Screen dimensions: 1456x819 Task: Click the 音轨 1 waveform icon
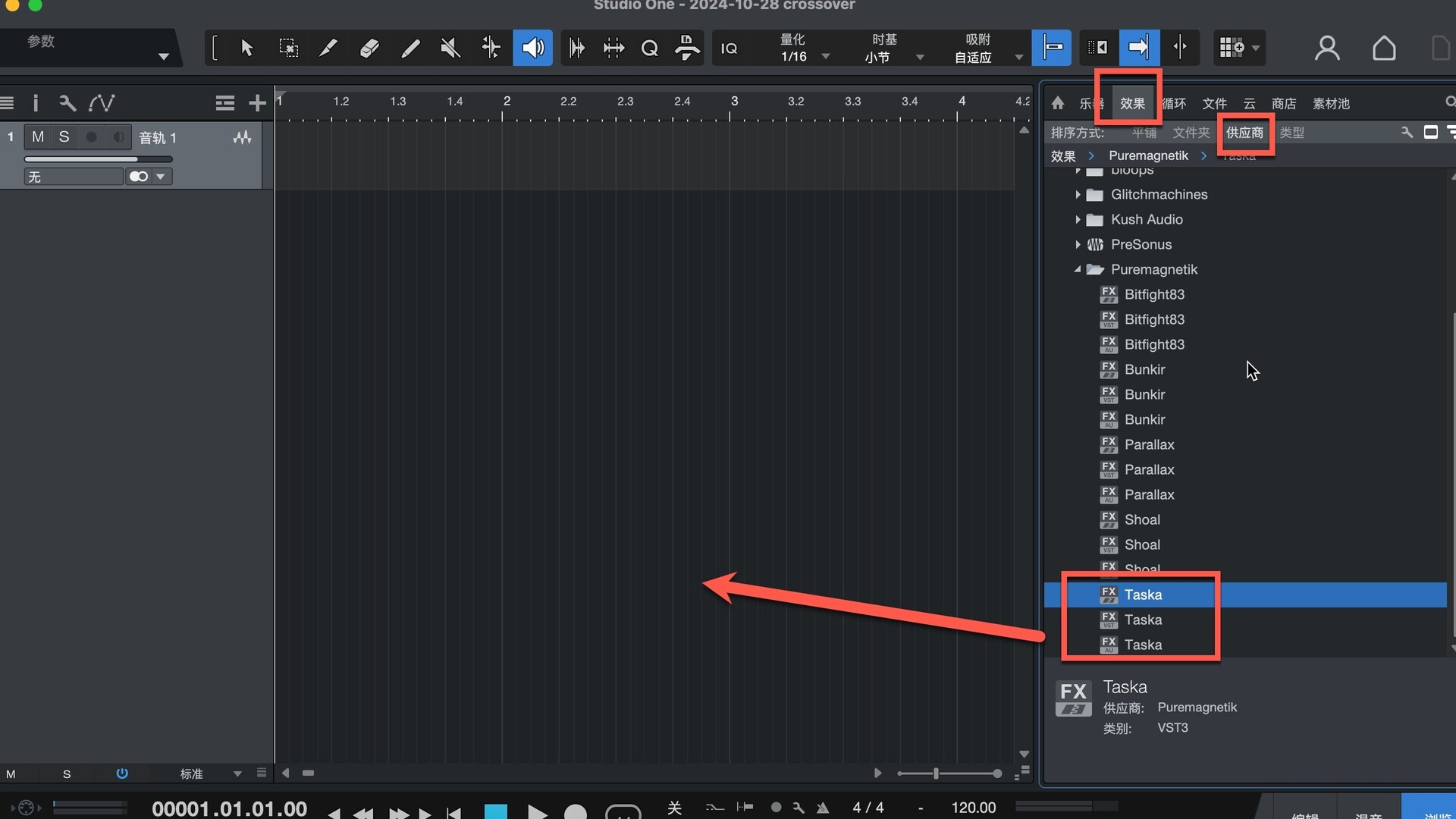click(242, 137)
